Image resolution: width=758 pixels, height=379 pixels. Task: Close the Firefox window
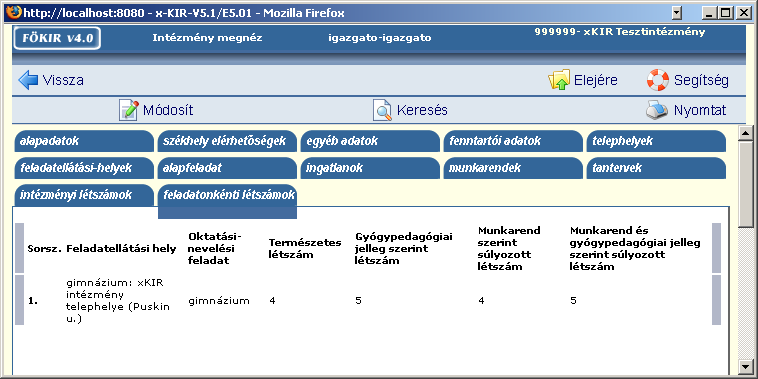point(743,13)
